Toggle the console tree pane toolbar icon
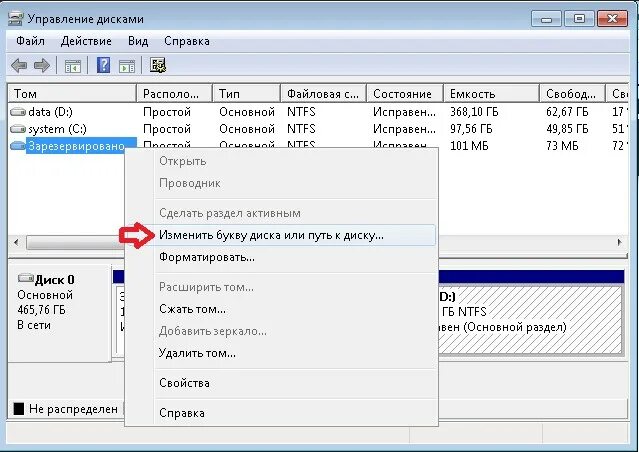639x452 pixels. pos(73,66)
